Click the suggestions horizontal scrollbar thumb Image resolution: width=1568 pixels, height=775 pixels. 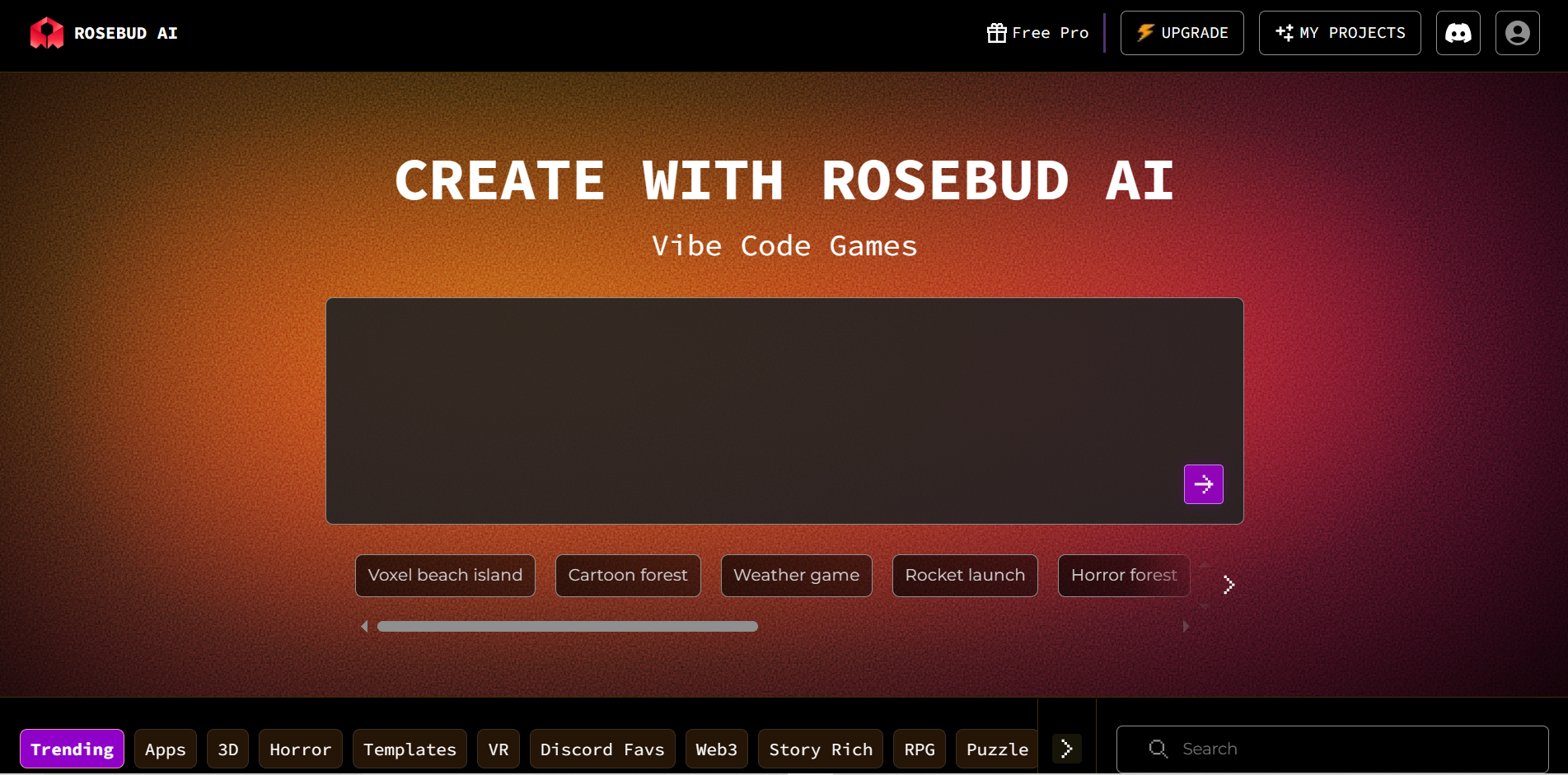pos(568,627)
